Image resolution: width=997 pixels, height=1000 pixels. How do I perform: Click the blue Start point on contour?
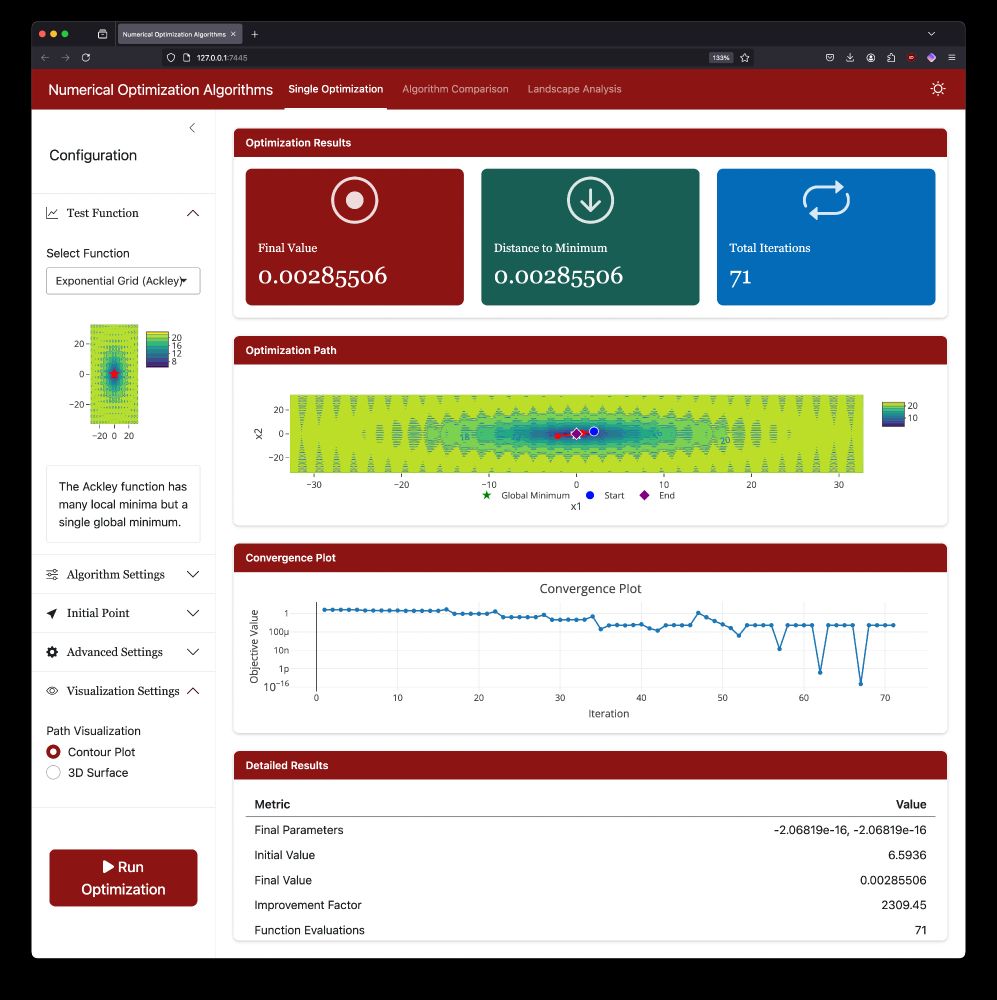pos(594,431)
